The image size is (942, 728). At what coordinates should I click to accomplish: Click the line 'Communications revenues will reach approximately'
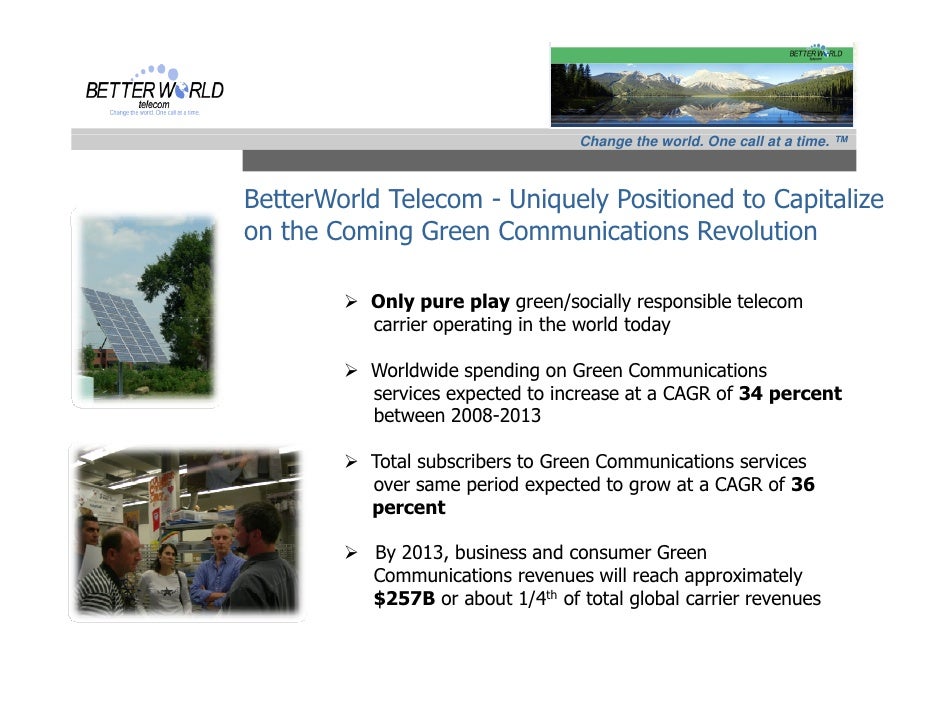tap(588, 575)
